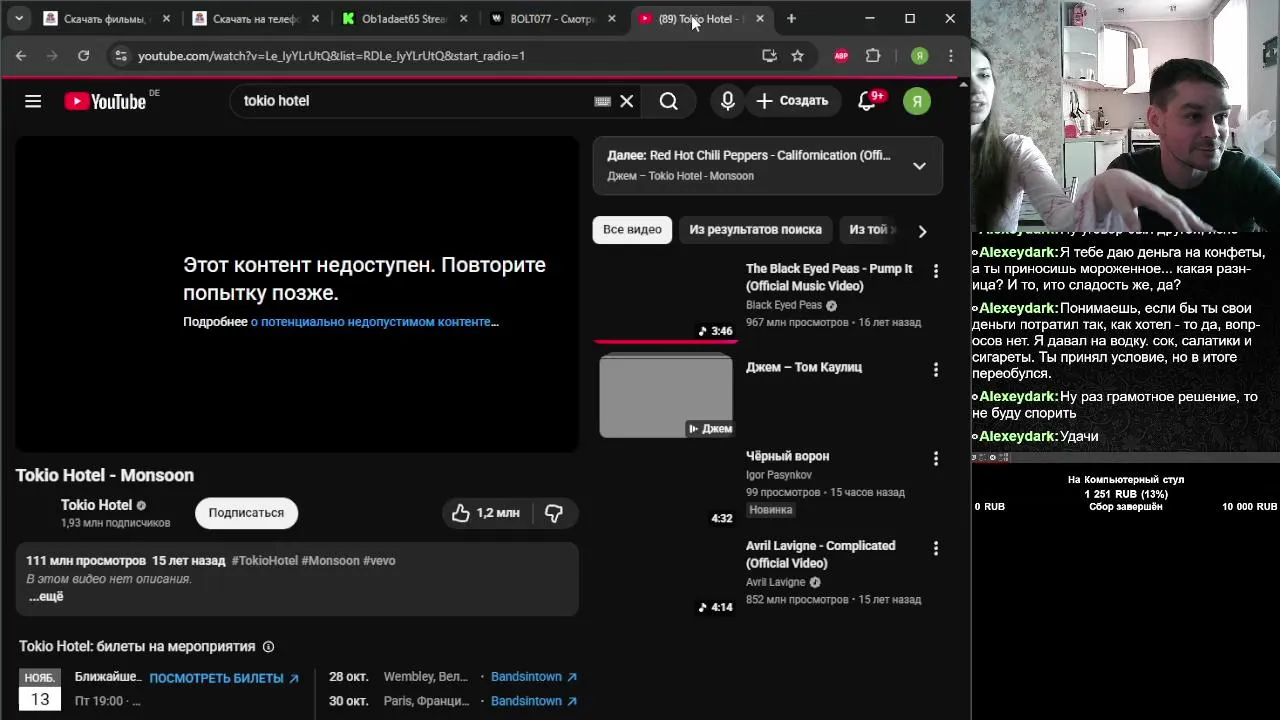Open the Tokio Hotel channel name

click(x=96, y=505)
